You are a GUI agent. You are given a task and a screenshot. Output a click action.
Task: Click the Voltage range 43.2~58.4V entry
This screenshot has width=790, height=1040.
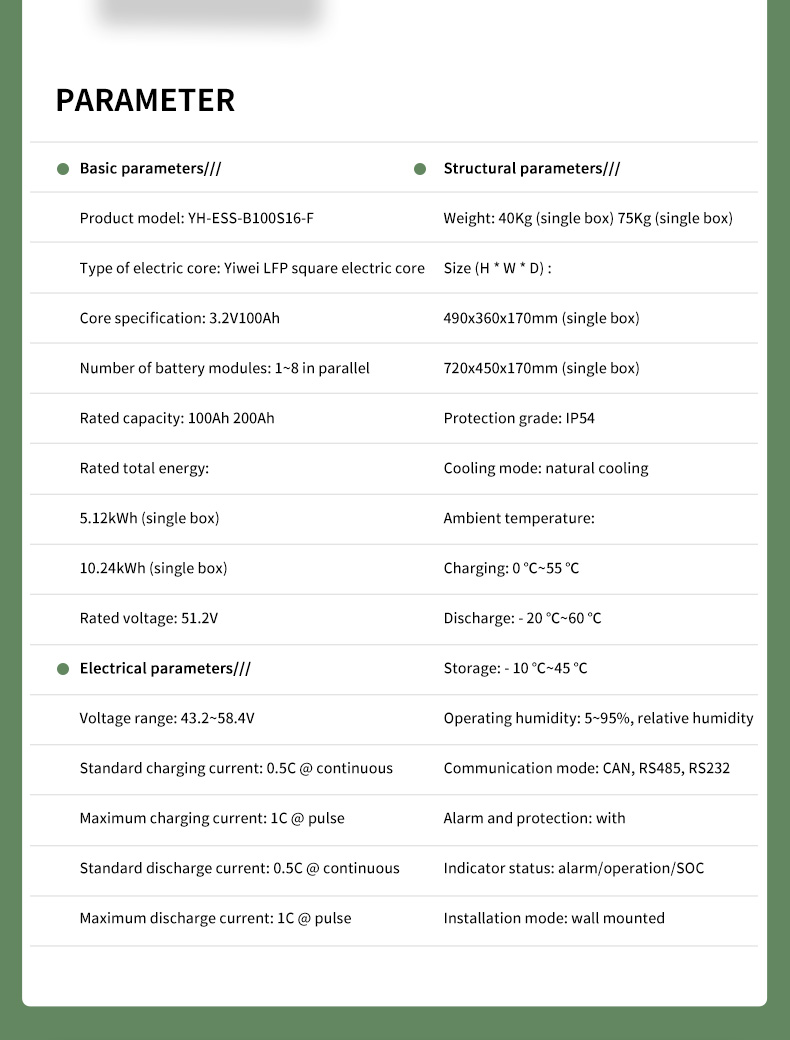pyautogui.click(x=174, y=719)
